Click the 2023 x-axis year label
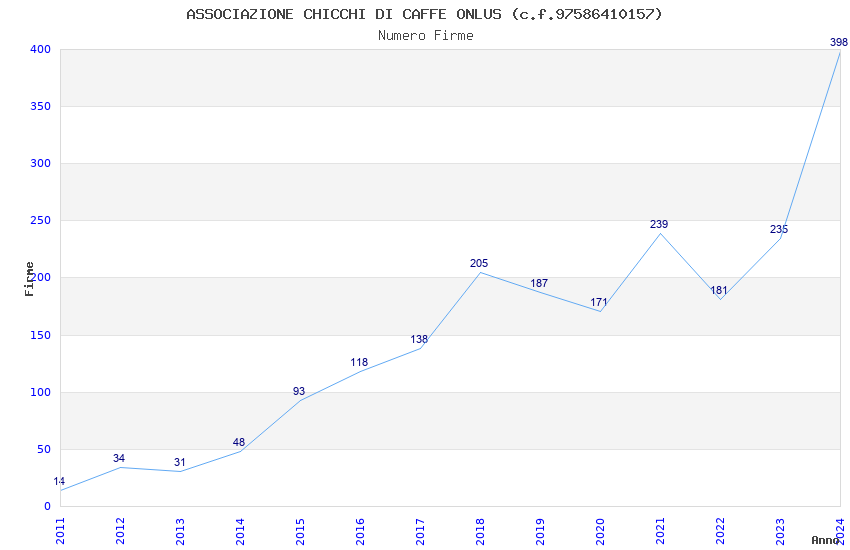This screenshot has width=850, height=550. click(780, 532)
